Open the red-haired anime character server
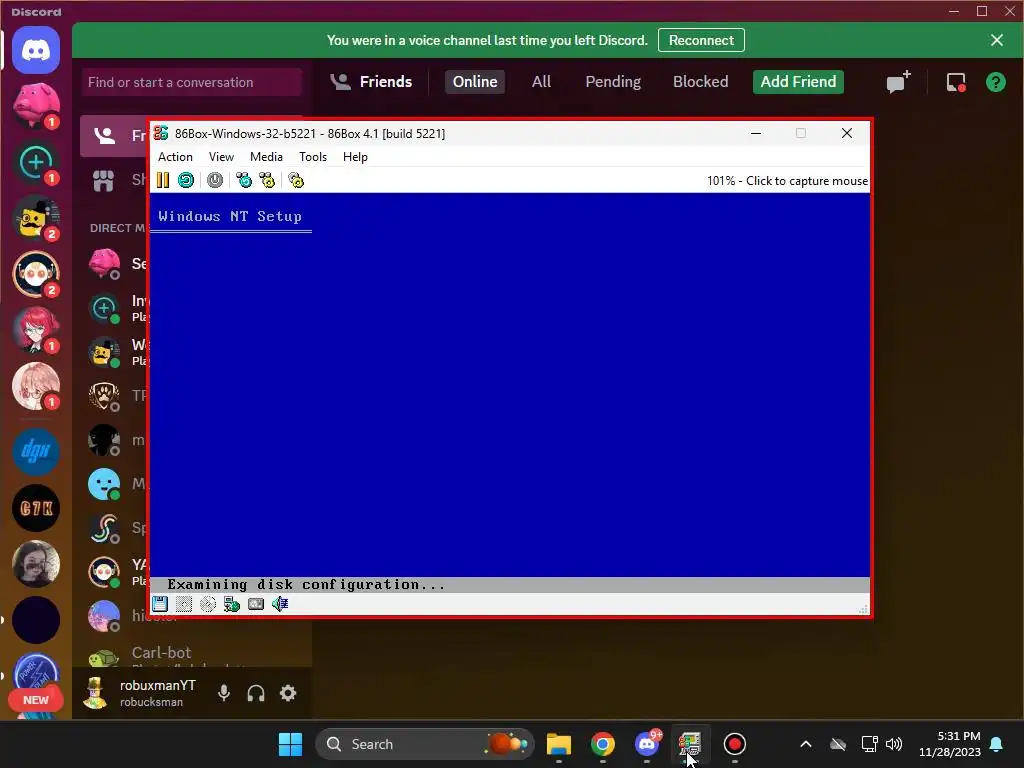 (x=36, y=330)
